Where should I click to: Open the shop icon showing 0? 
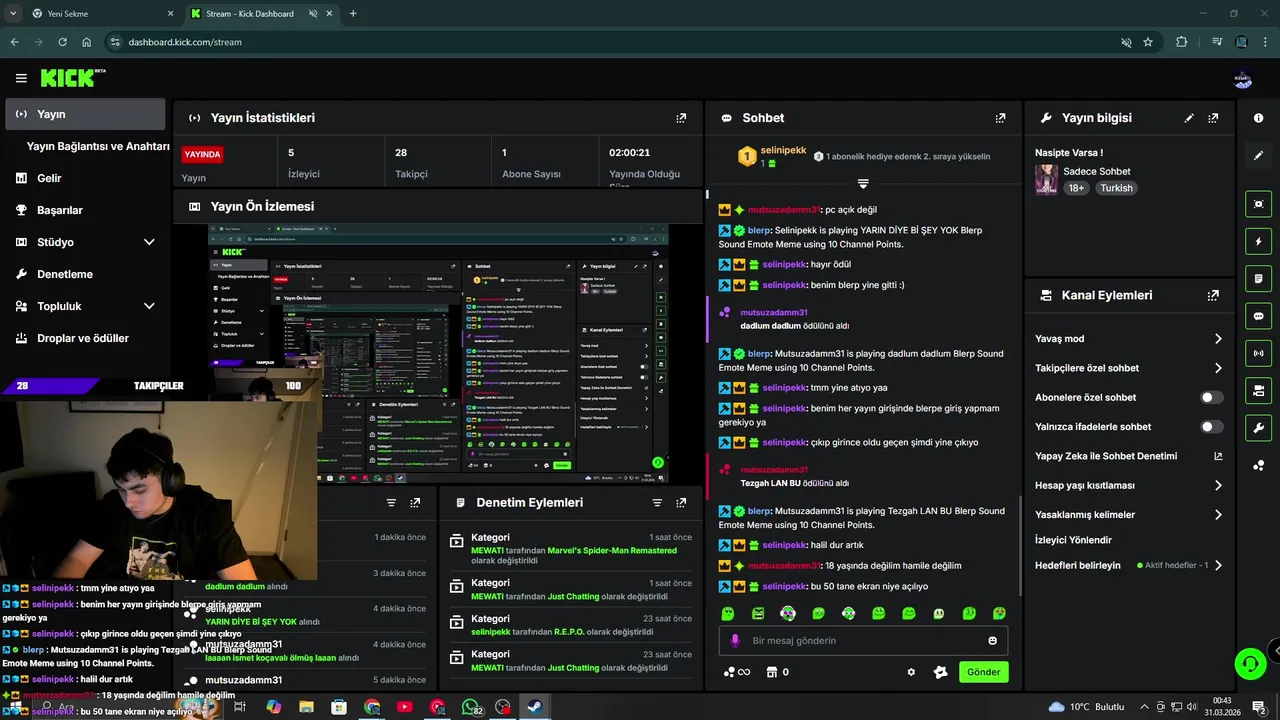[778, 672]
